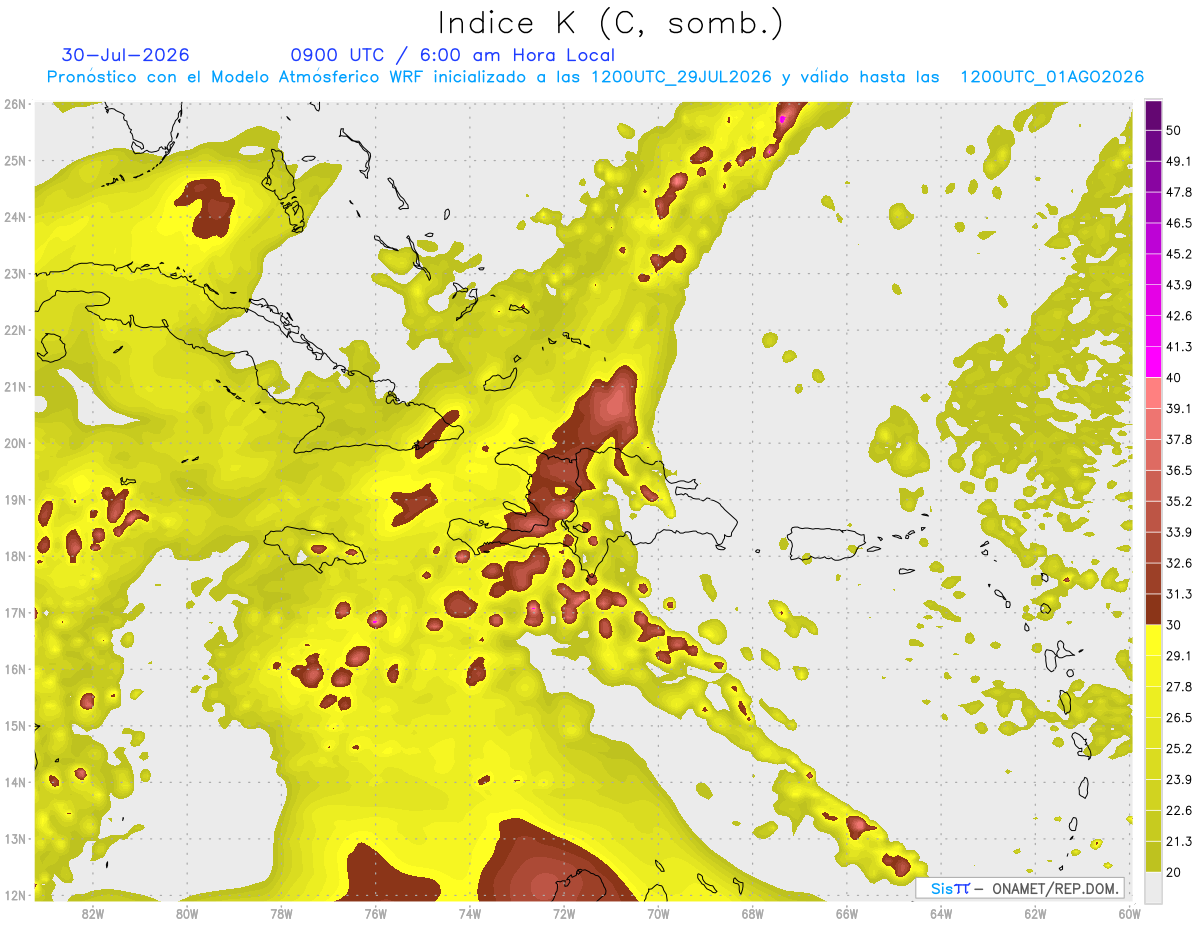Click the 23N latitude label
The width and height of the screenshot is (1200, 927).
15,274
